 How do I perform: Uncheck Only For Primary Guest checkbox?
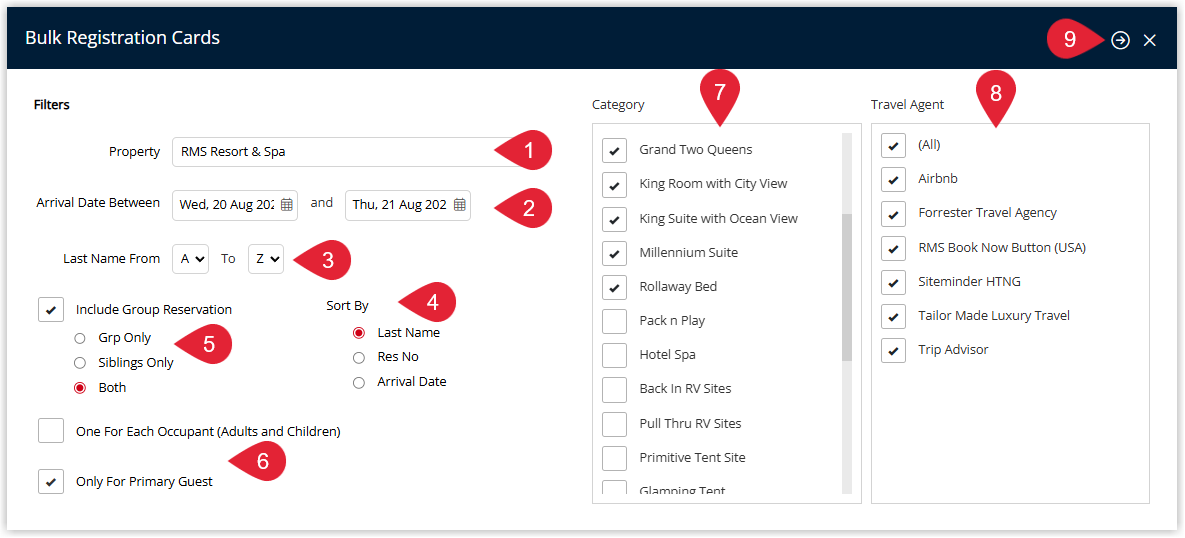[x=51, y=481]
